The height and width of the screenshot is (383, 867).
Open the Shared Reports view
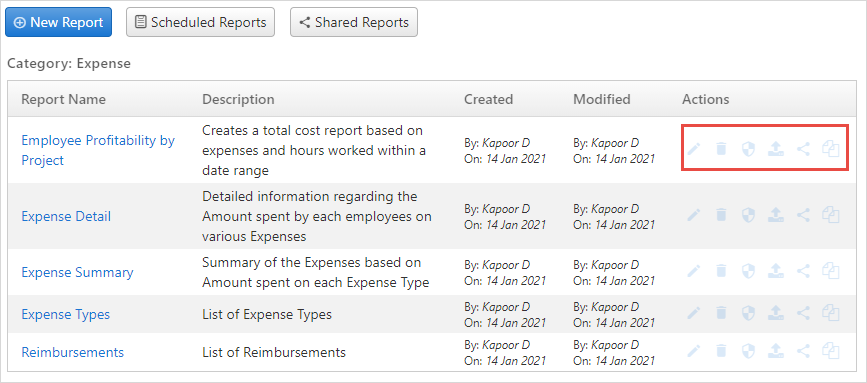tap(354, 22)
